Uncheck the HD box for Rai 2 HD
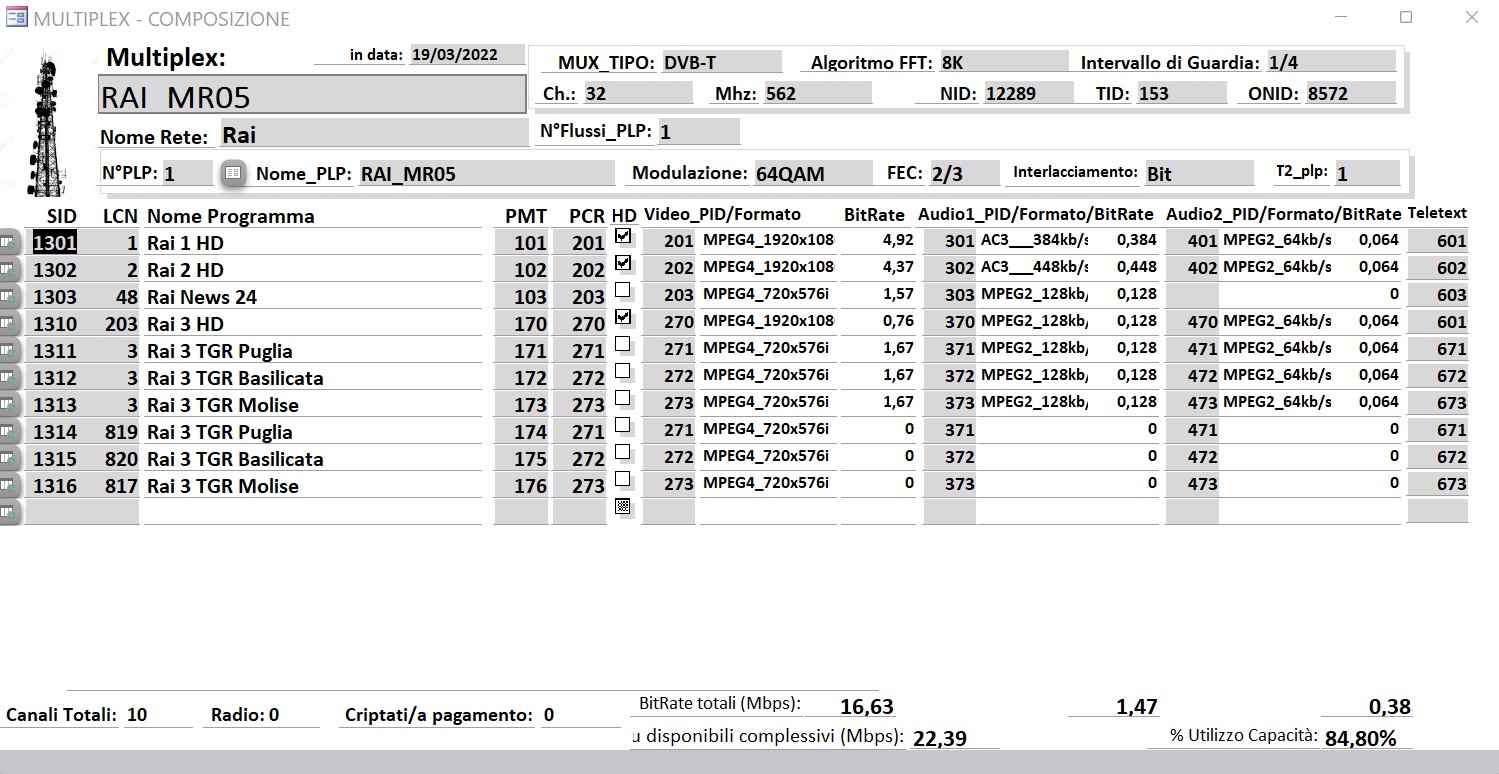Viewport: 1499px width, 774px height. pyautogui.click(x=623, y=263)
